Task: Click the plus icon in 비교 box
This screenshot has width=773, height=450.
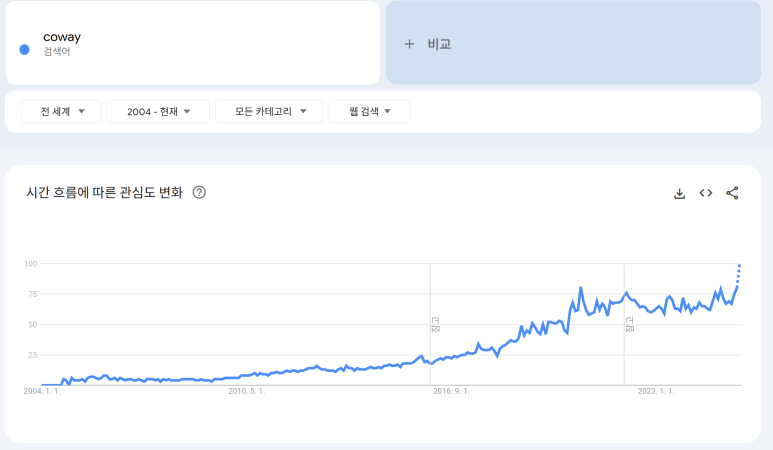Action: tap(409, 44)
